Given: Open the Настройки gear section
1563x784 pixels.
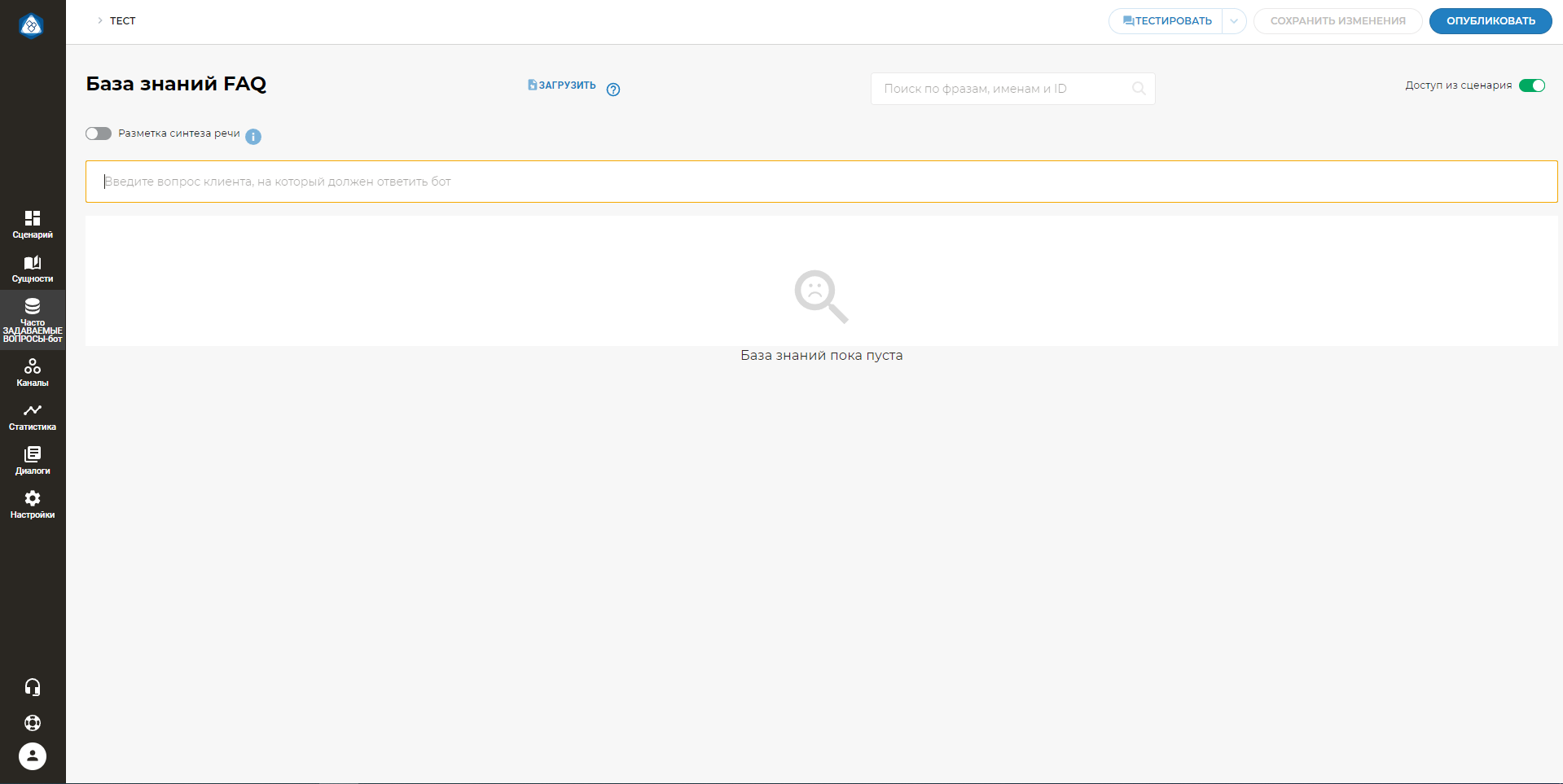Looking at the screenshot, I should 33,505.
